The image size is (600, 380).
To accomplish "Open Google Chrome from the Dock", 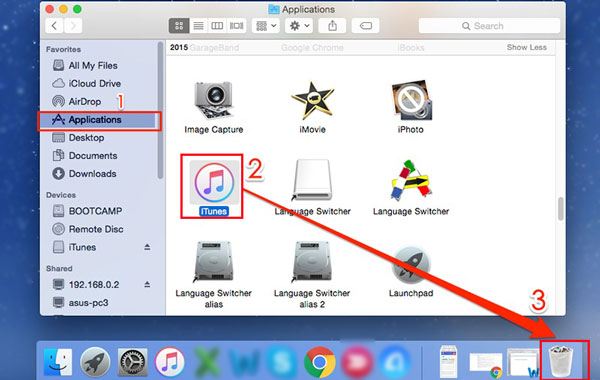I will click(x=320, y=362).
